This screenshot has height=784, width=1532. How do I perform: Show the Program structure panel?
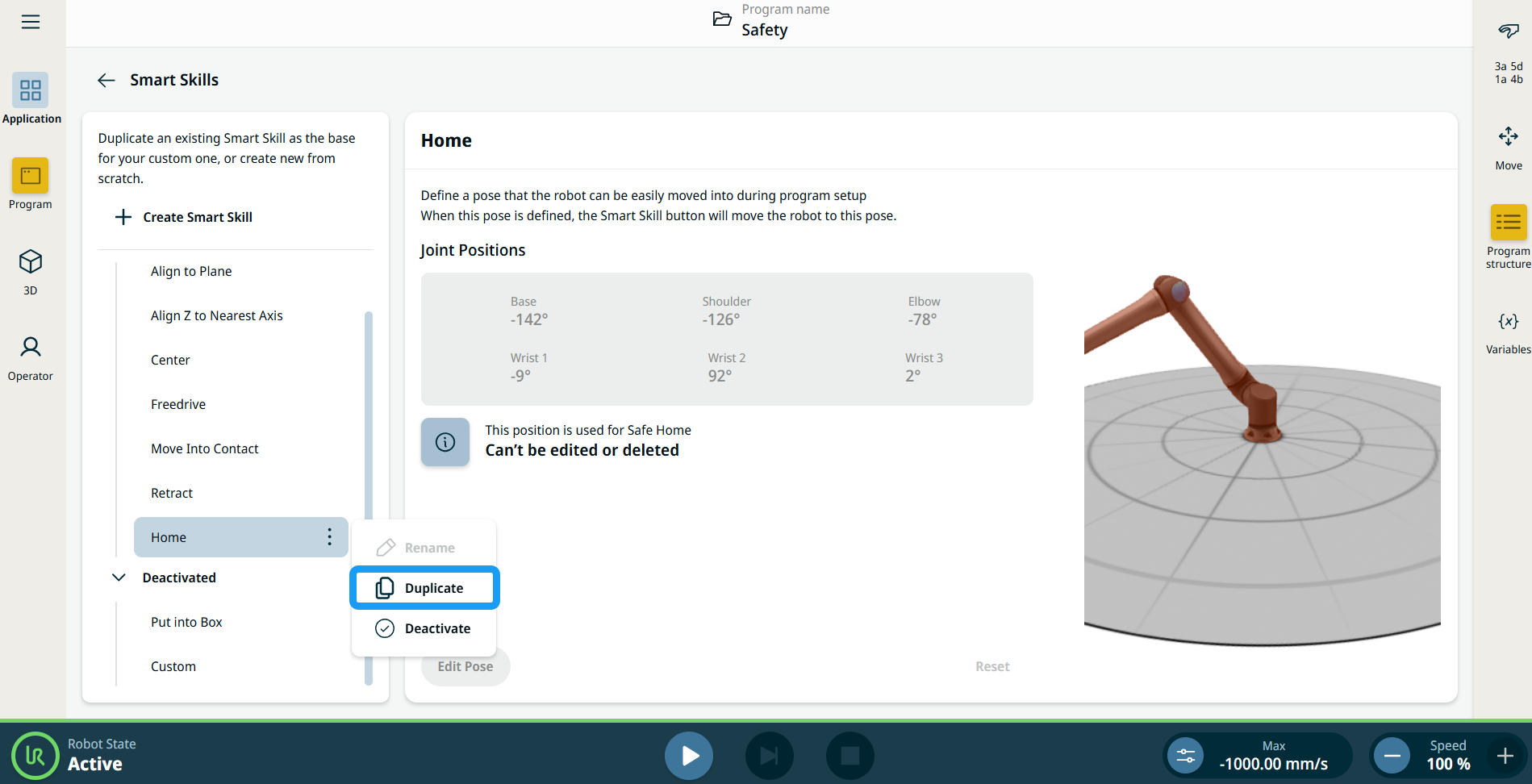click(1508, 236)
